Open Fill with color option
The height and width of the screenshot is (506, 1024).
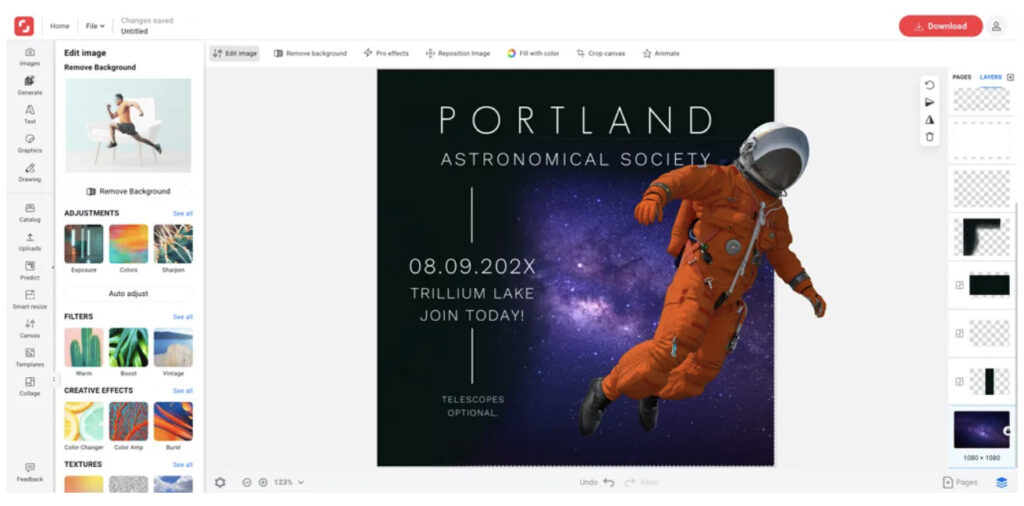pyautogui.click(x=533, y=53)
